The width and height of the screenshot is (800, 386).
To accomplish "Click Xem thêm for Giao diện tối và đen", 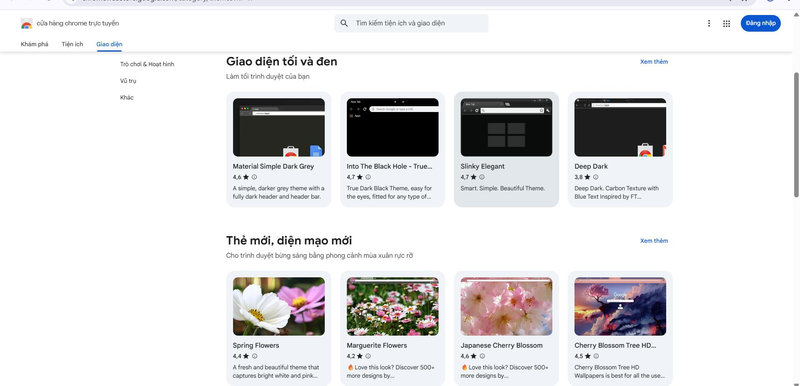I will [654, 62].
